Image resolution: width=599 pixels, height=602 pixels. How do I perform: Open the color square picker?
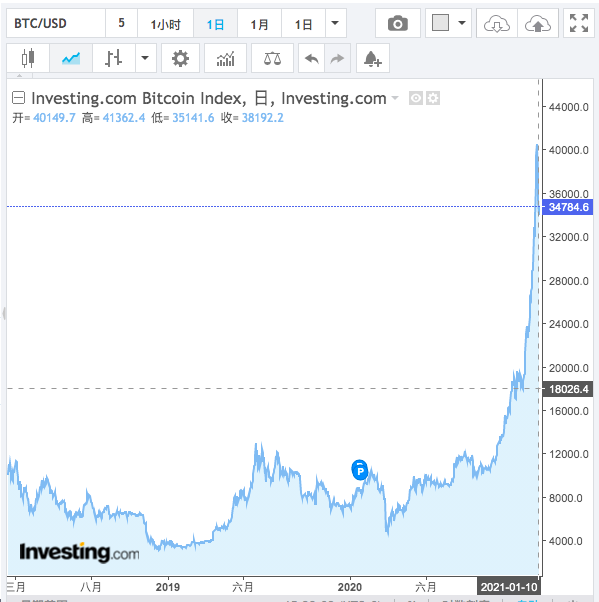[440, 23]
